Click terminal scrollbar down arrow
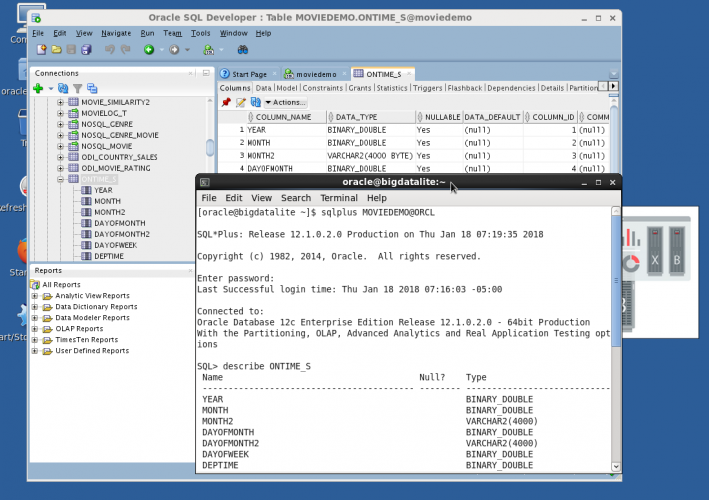 click(x=616, y=467)
